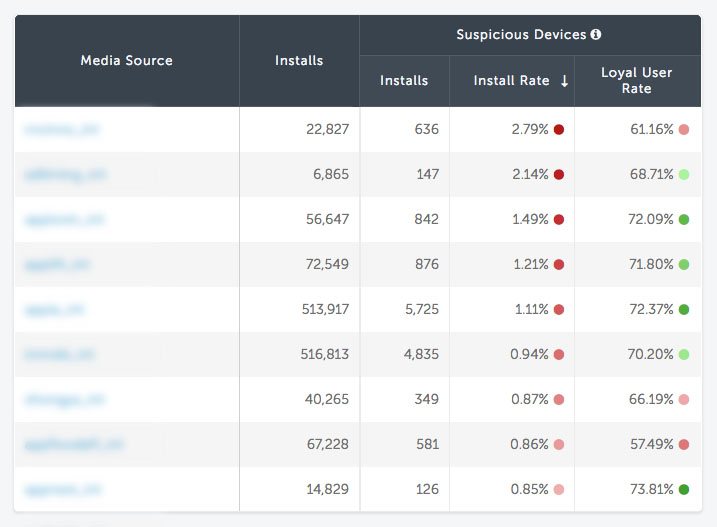Click the green dot next to 68.71%
The image size is (717, 527).
tap(684, 174)
